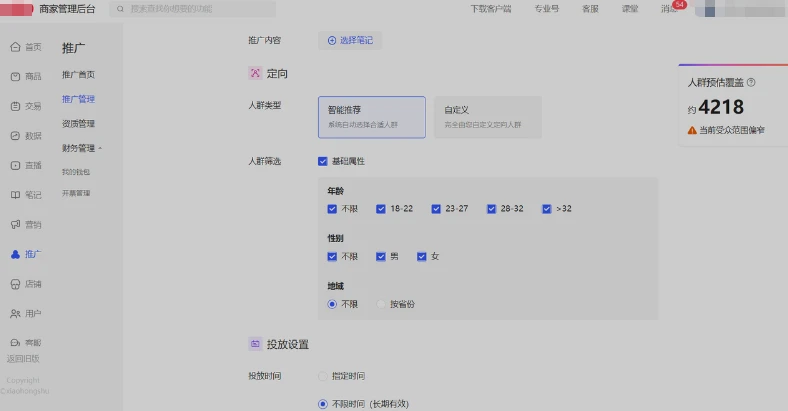This screenshot has height=411, width=788.
Task: Select 不限时间 (长期有效) radio button
Action: pos(323,404)
